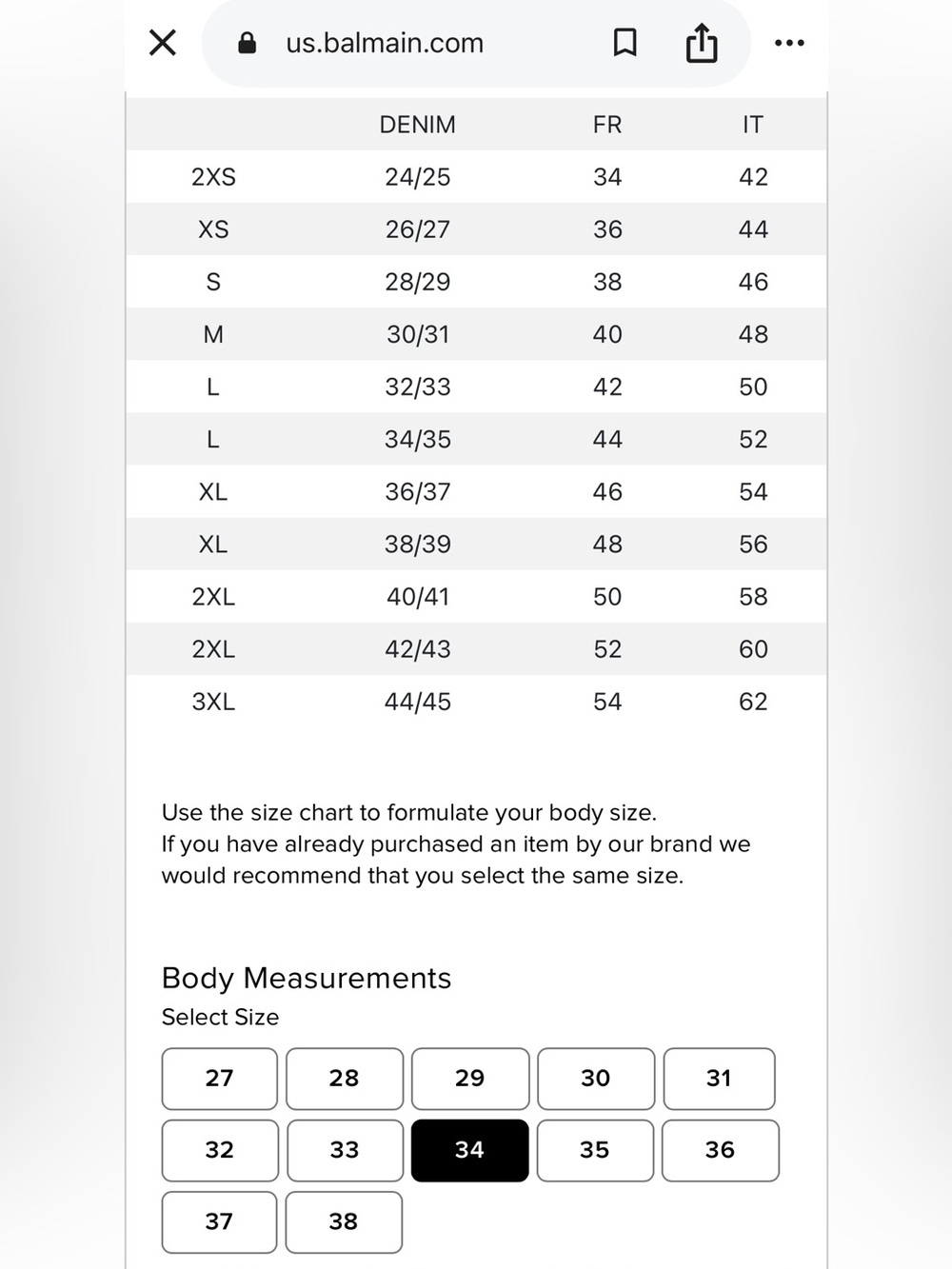The height and width of the screenshot is (1269, 952).
Task: Tap the padlock security icon
Action: tap(247, 43)
